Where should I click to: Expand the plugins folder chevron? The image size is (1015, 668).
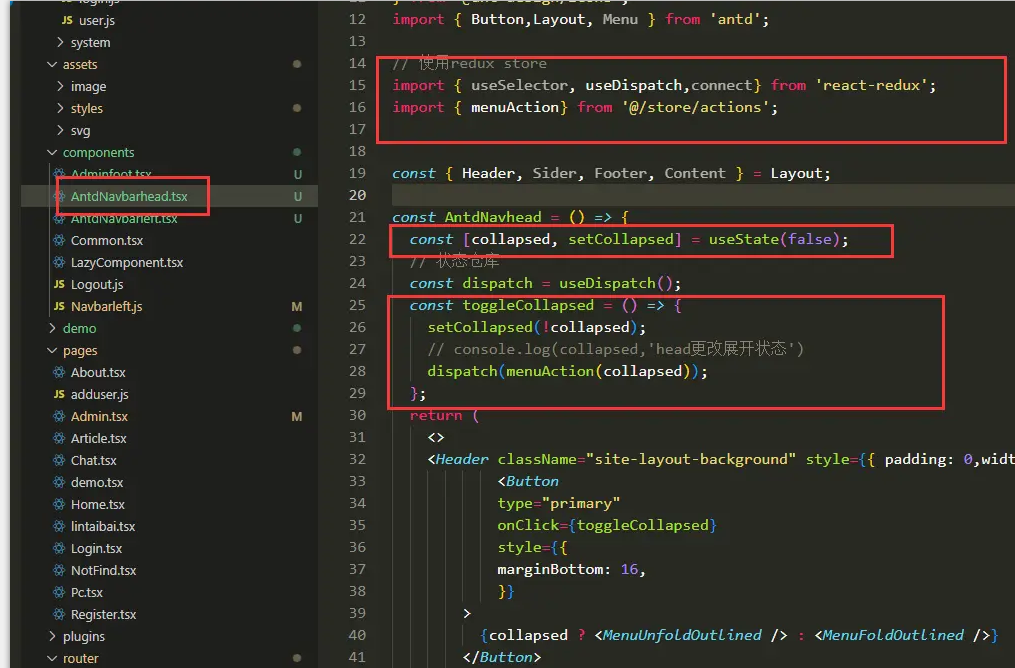[52, 637]
